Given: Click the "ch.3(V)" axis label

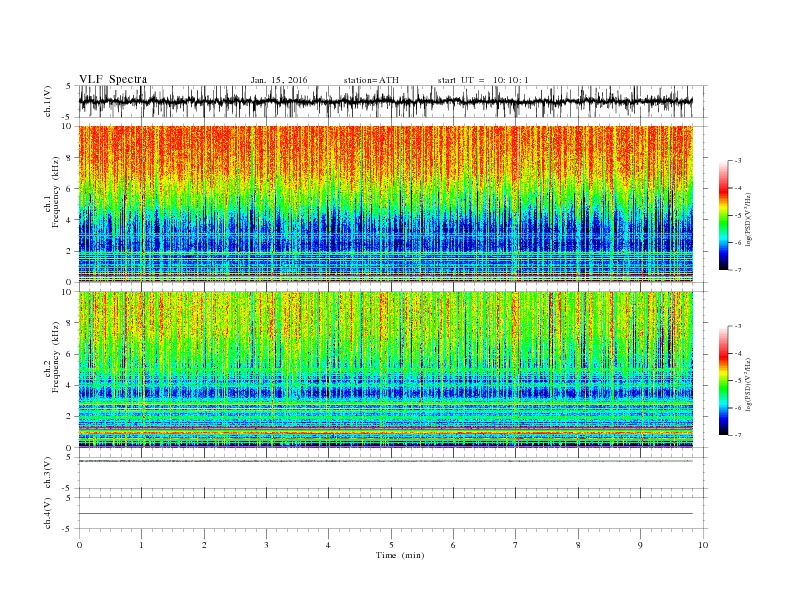Looking at the screenshot, I should tap(48, 473).
